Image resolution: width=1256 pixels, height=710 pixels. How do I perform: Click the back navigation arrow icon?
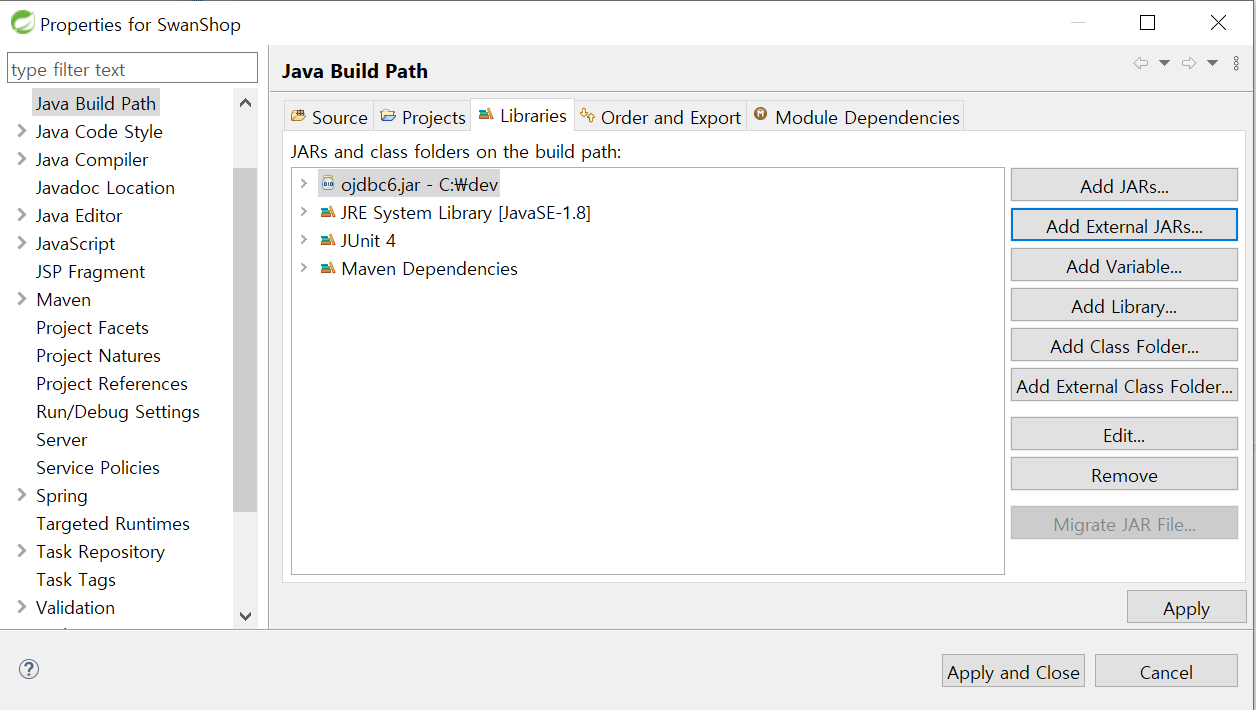[x=1141, y=63]
